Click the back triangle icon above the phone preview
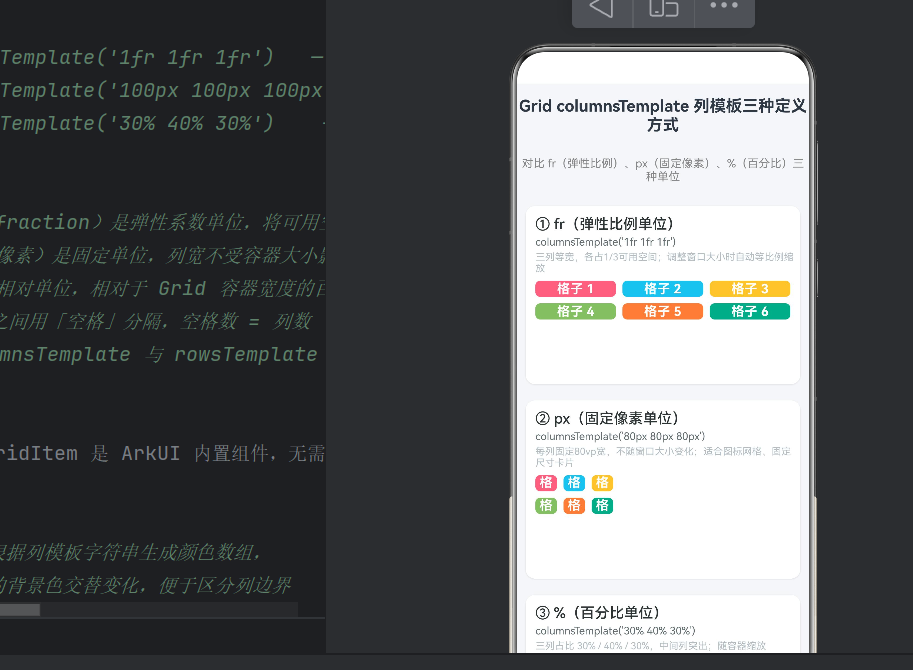Viewport: 913px width, 670px height. 602,8
